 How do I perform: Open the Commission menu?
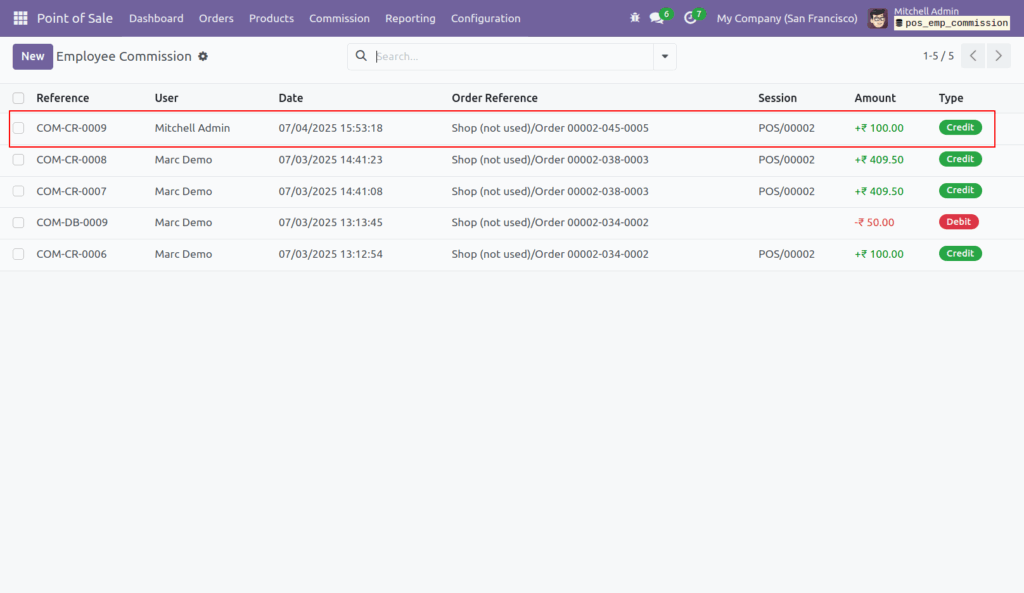point(339,18)
